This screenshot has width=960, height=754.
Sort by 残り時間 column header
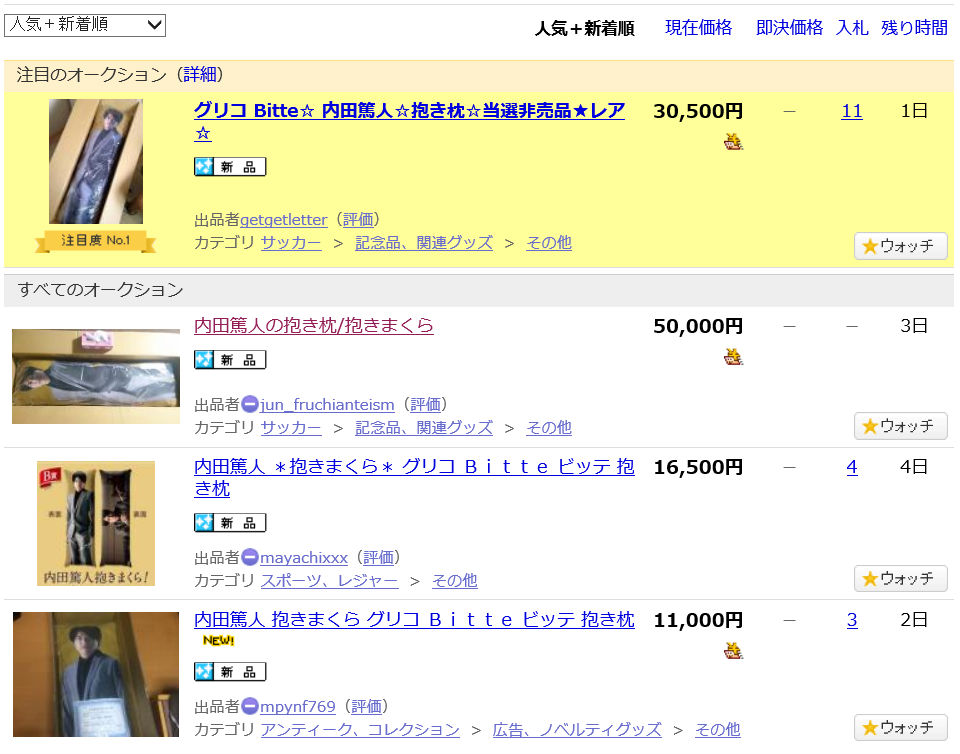(x=914, y=28)
